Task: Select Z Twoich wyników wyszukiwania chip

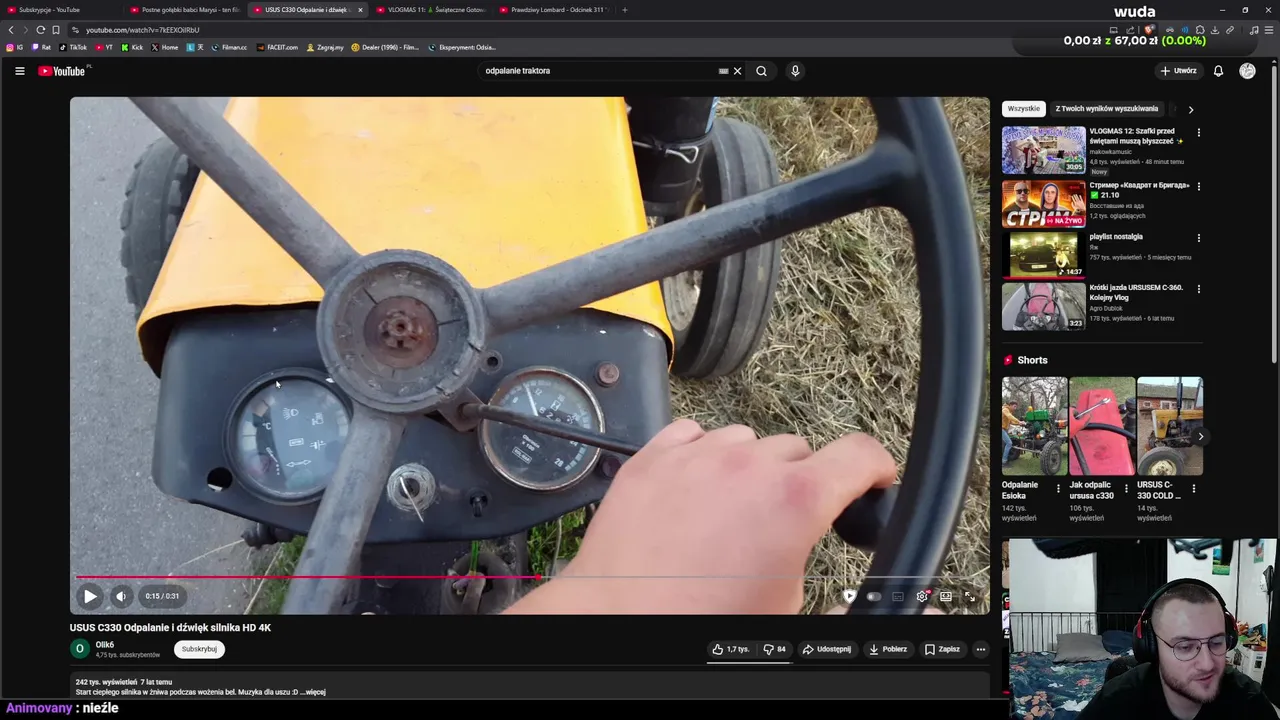Action: tap(1106, 109)
